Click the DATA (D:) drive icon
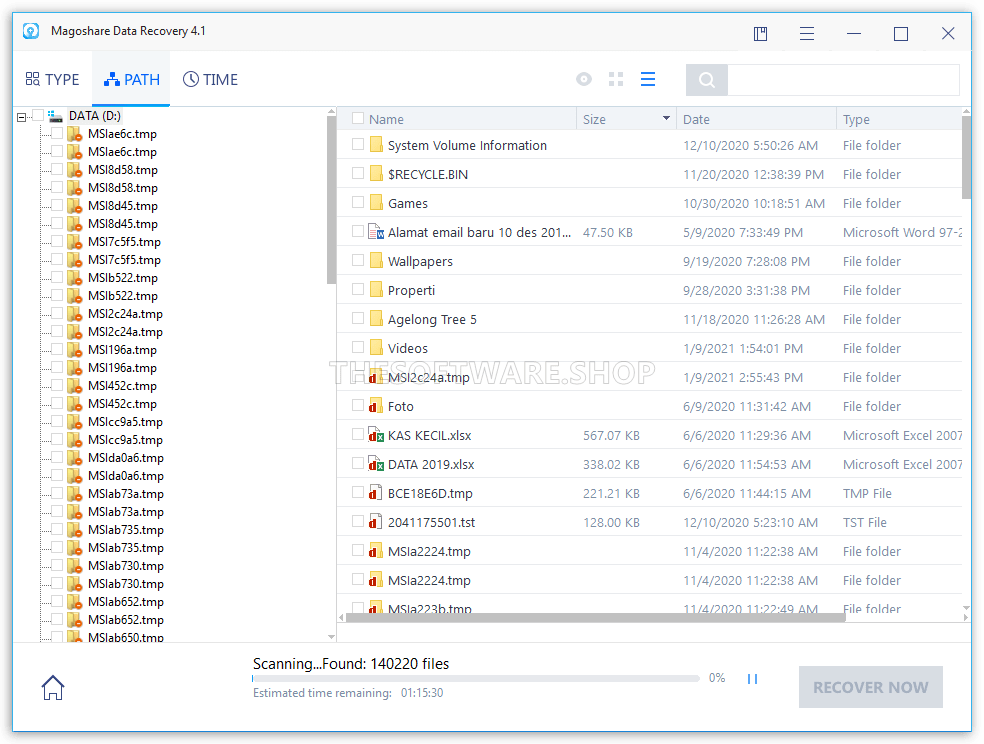The image size is (984, 744). pyautogui.click(x=56, y=116)
